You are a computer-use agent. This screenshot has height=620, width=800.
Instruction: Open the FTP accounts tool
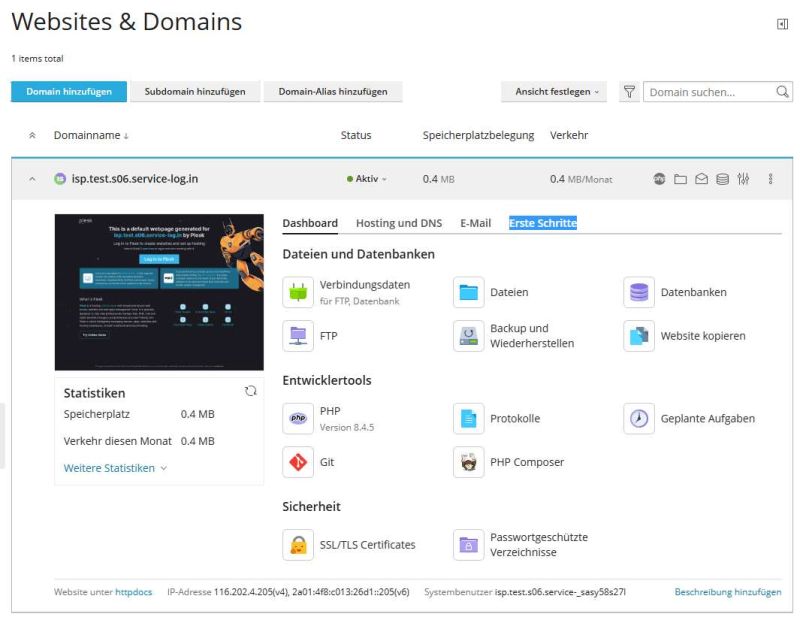(x=310, y=336)
